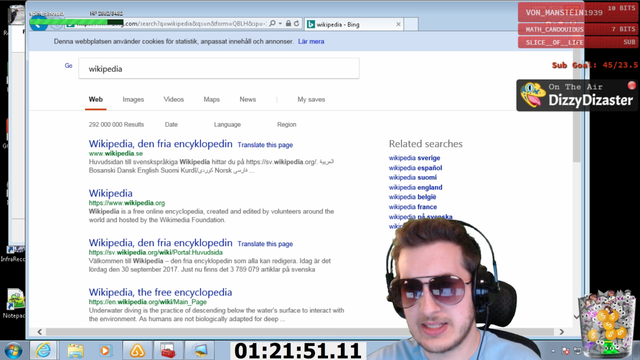
Task: Click 'Translate this page' next to wikipedia.se result
Action: (265, 145)
